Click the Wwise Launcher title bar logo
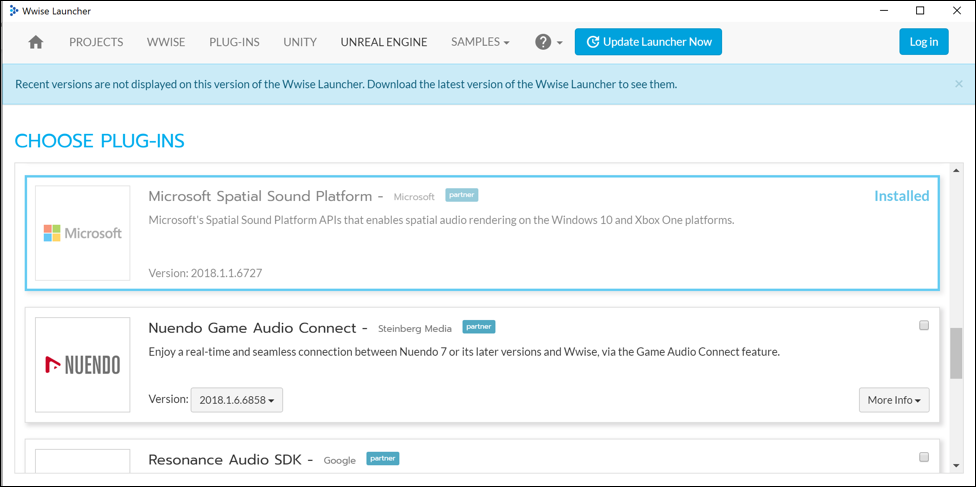 pos(14,11)
